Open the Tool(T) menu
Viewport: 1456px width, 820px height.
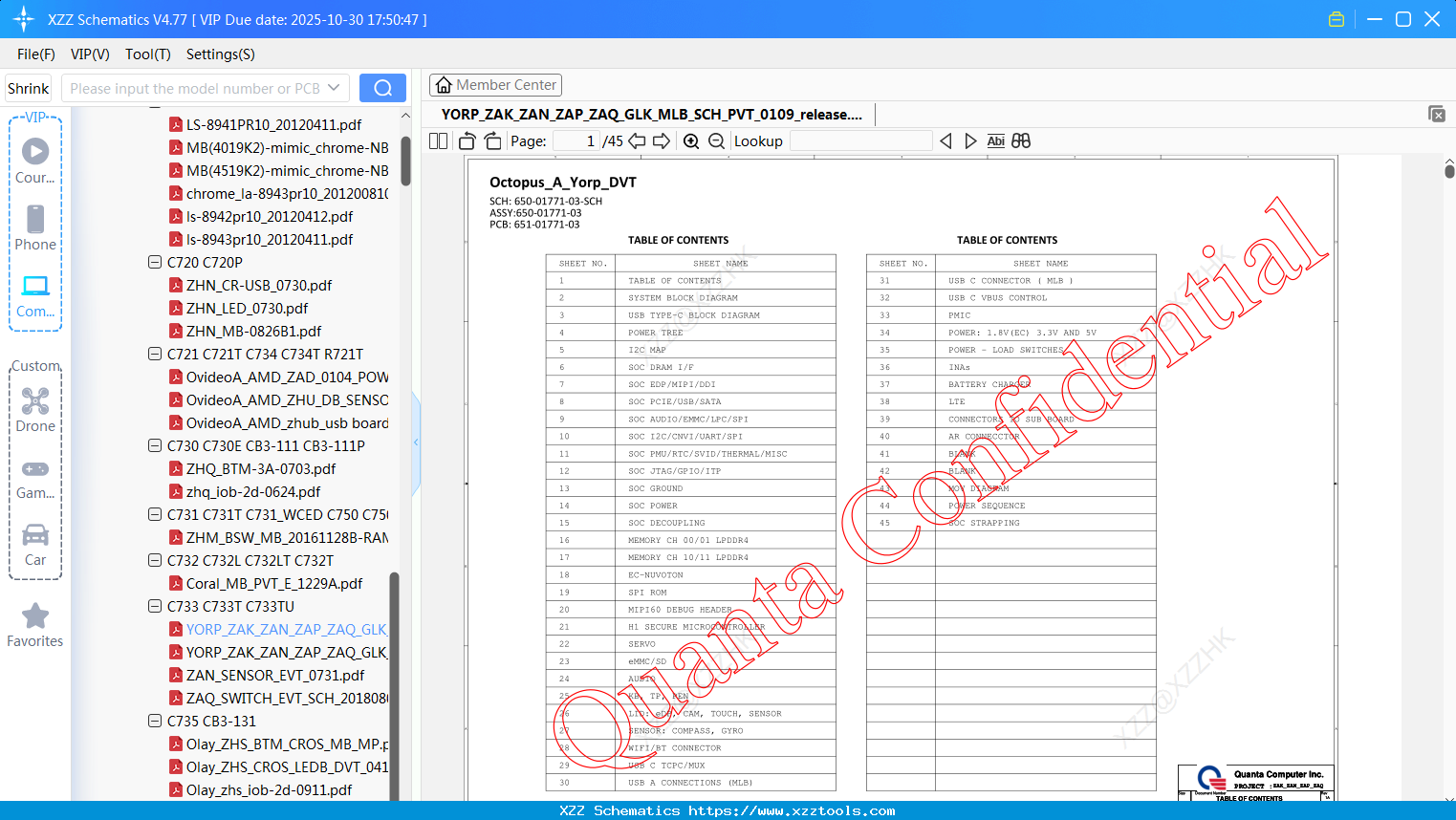[x=148, y=54]
